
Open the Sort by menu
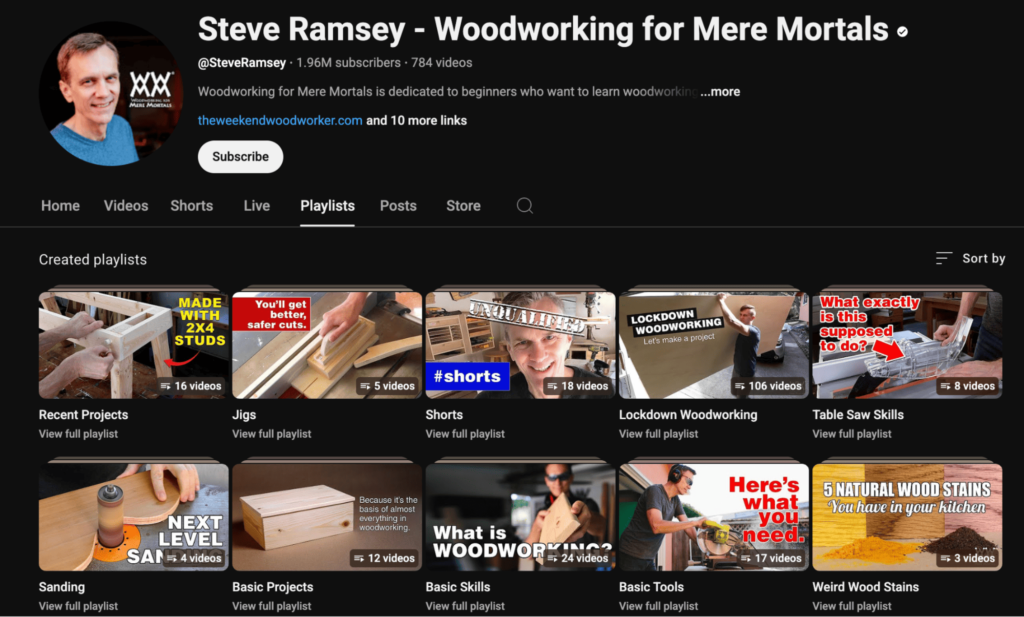970,258
